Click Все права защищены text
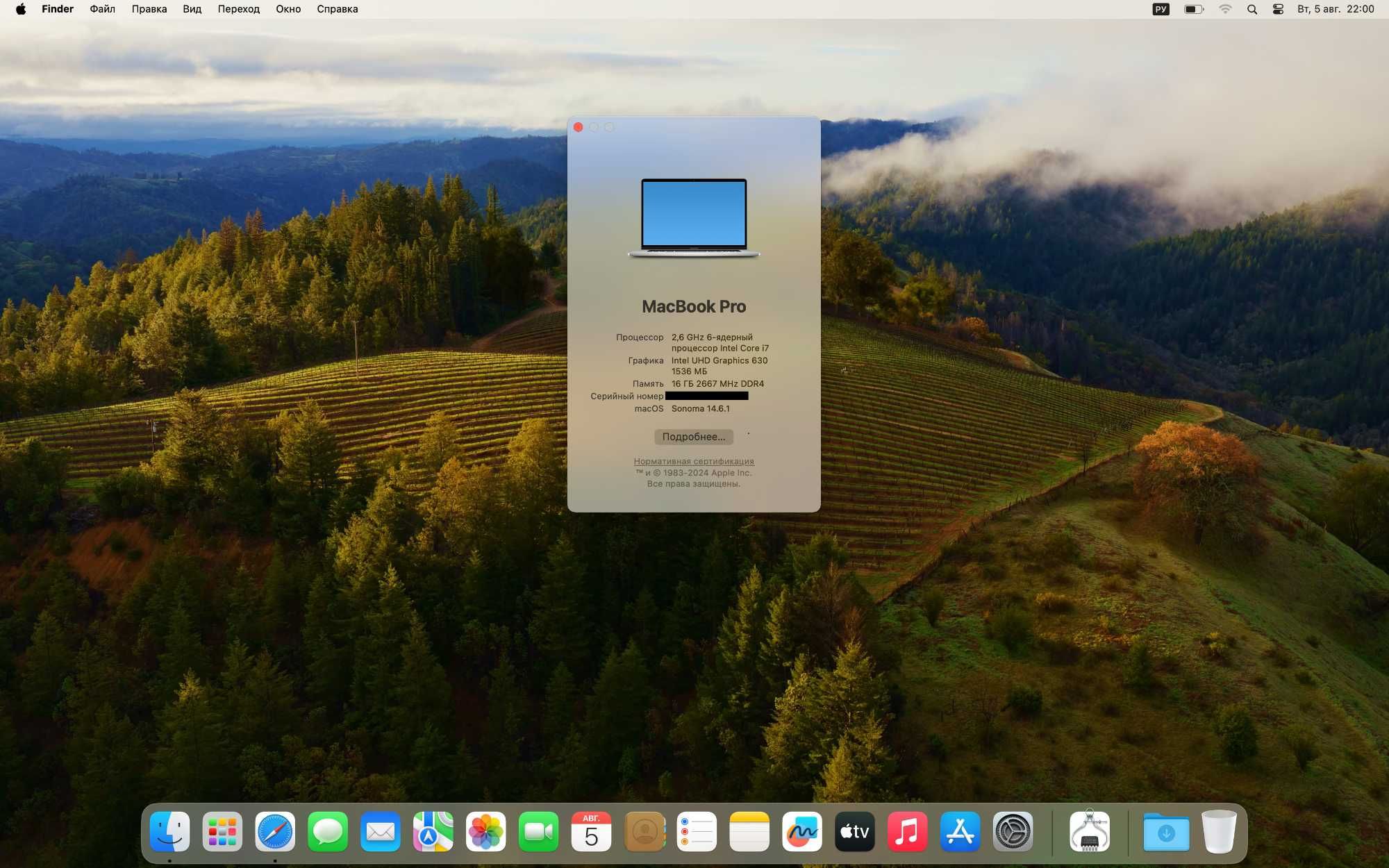Viewport: 1389px width, 868px height. pos(694,484)
